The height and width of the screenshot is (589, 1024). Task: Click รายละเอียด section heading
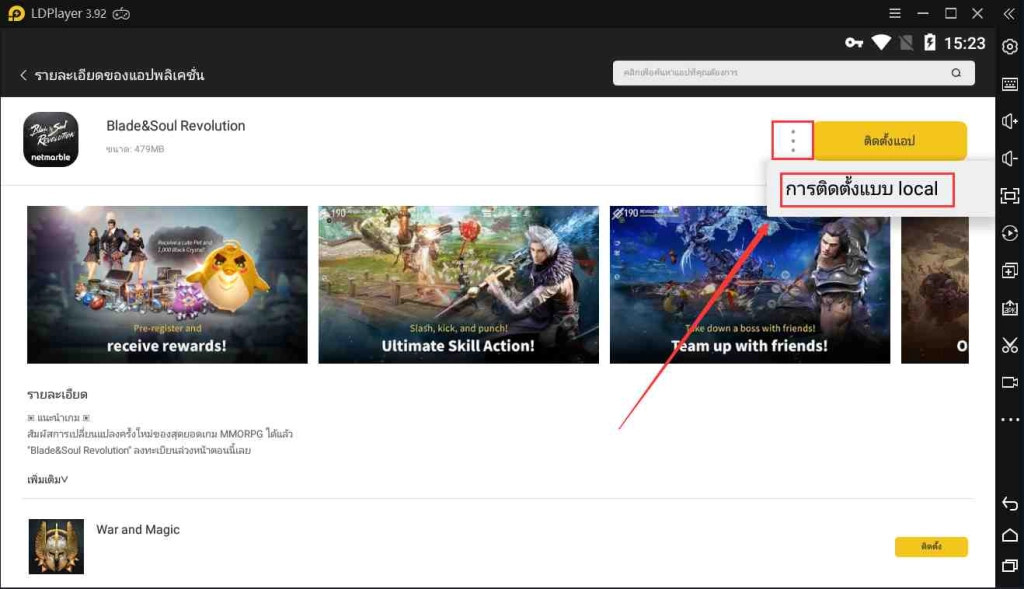[57, 394]
